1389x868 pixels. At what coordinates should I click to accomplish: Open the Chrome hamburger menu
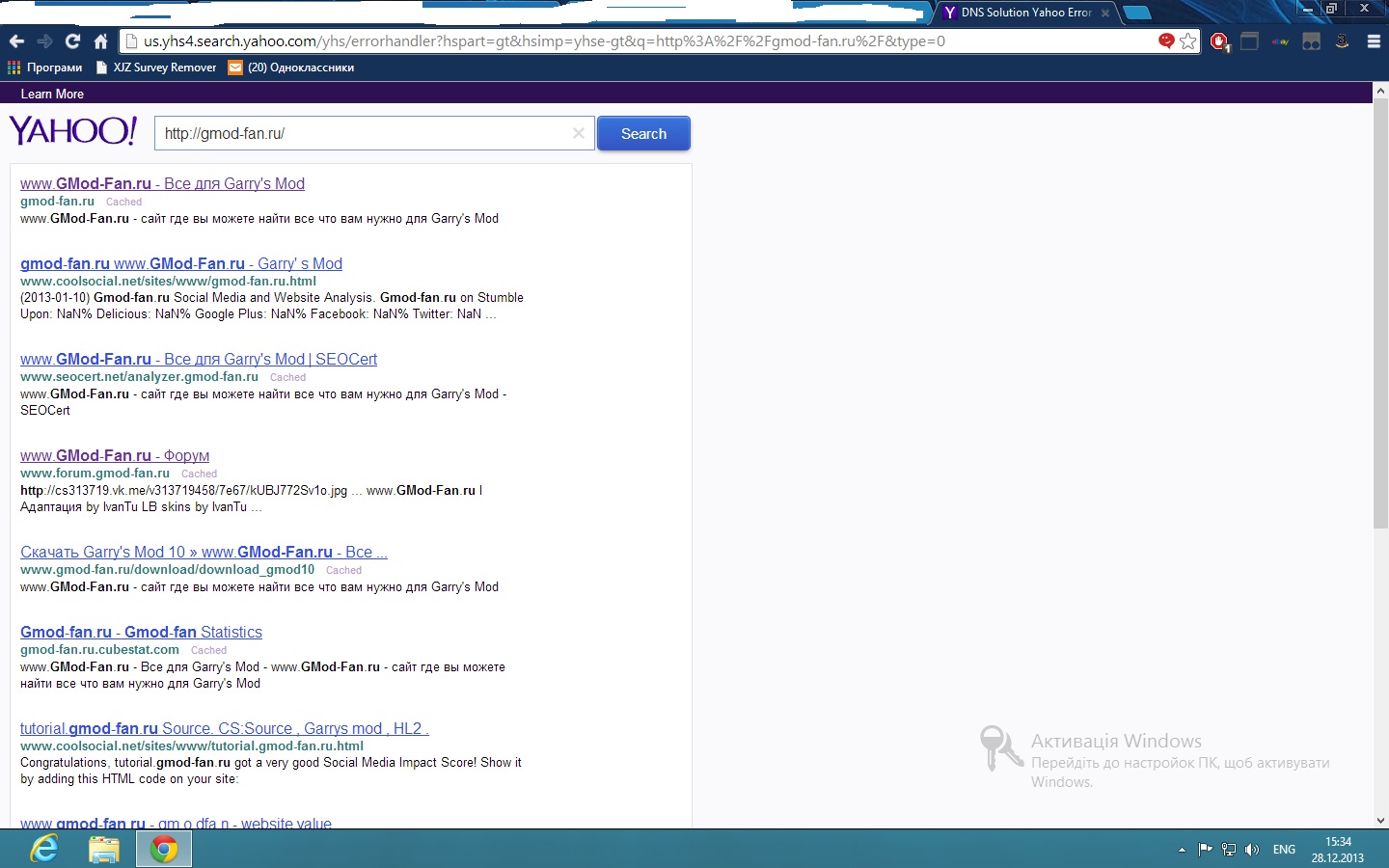click(1374, 41)
